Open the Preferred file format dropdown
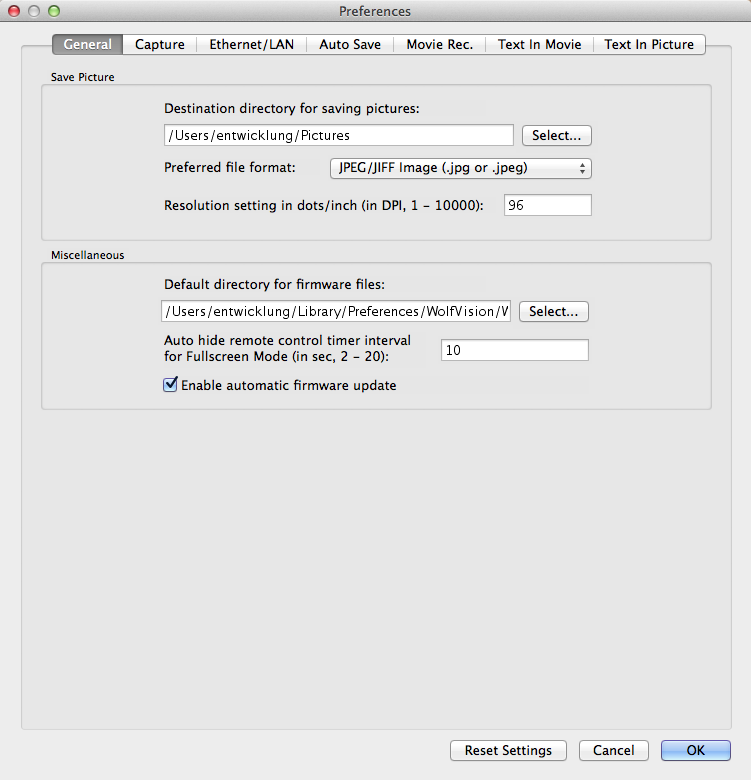The image size is (751, 780). click(x=460, y=168)
